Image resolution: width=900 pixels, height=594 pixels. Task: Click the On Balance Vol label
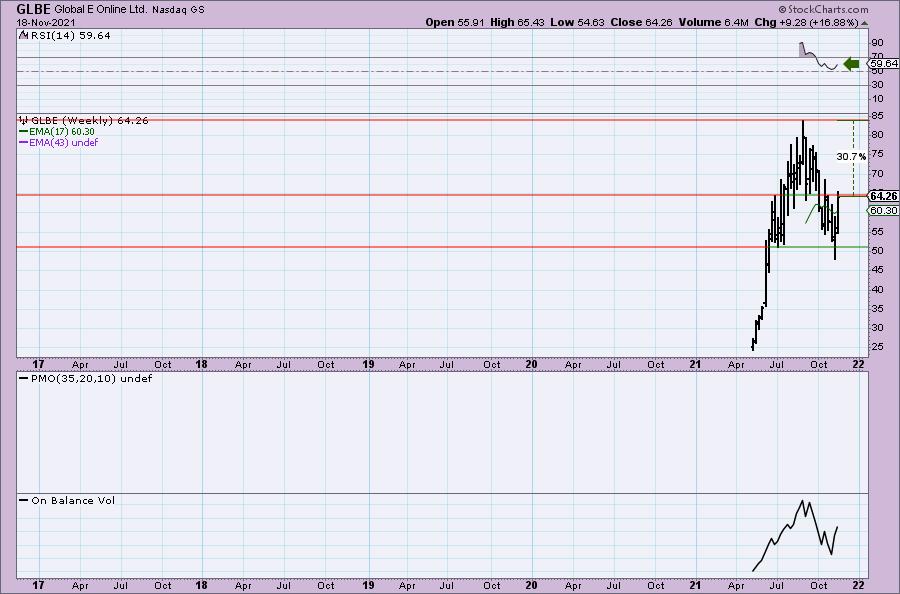point(73,500)
